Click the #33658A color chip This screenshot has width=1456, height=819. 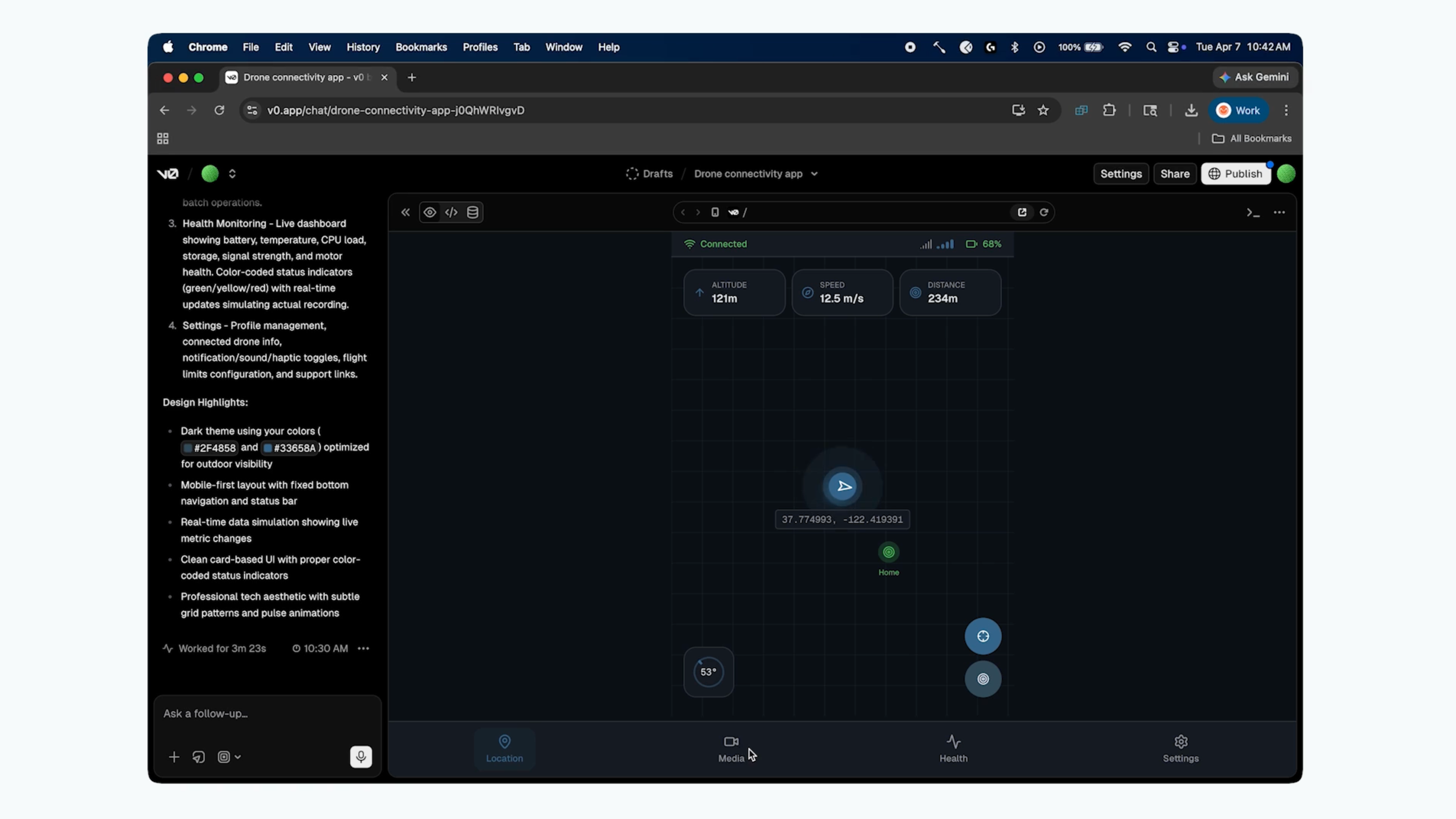pos(289,448)
